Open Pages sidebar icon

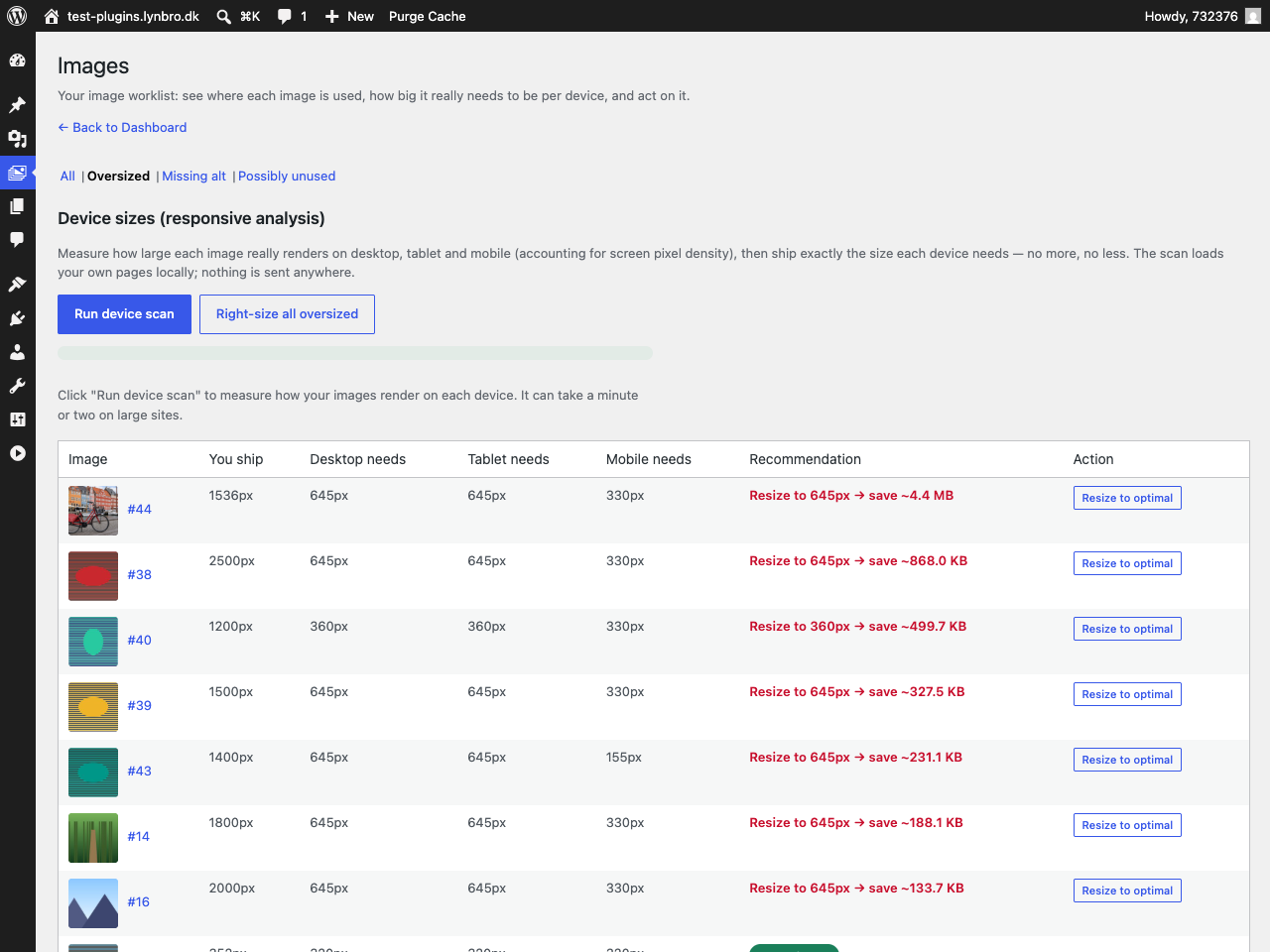point(17,206)
